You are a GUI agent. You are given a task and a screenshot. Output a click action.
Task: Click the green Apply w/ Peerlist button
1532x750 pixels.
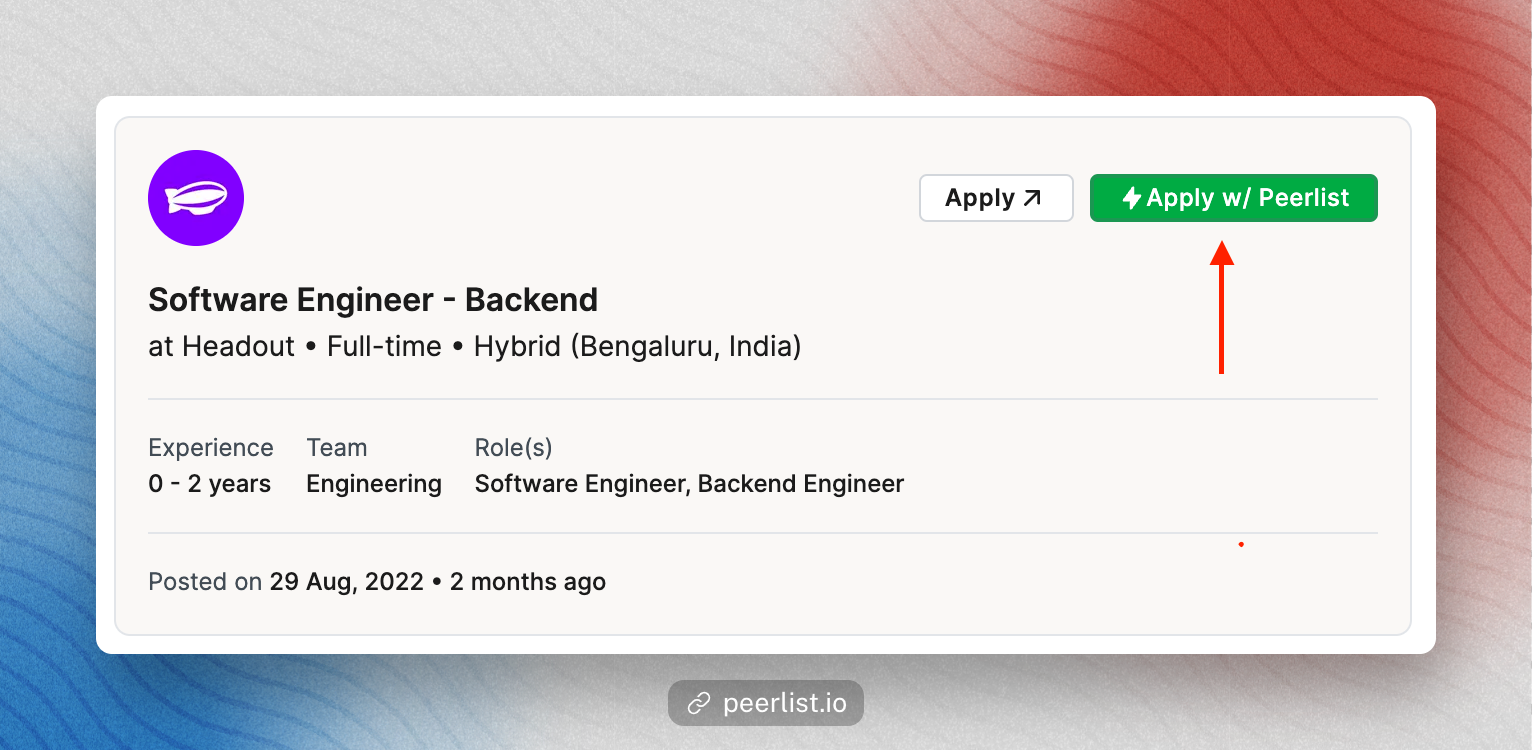[x=1234, y=198]
